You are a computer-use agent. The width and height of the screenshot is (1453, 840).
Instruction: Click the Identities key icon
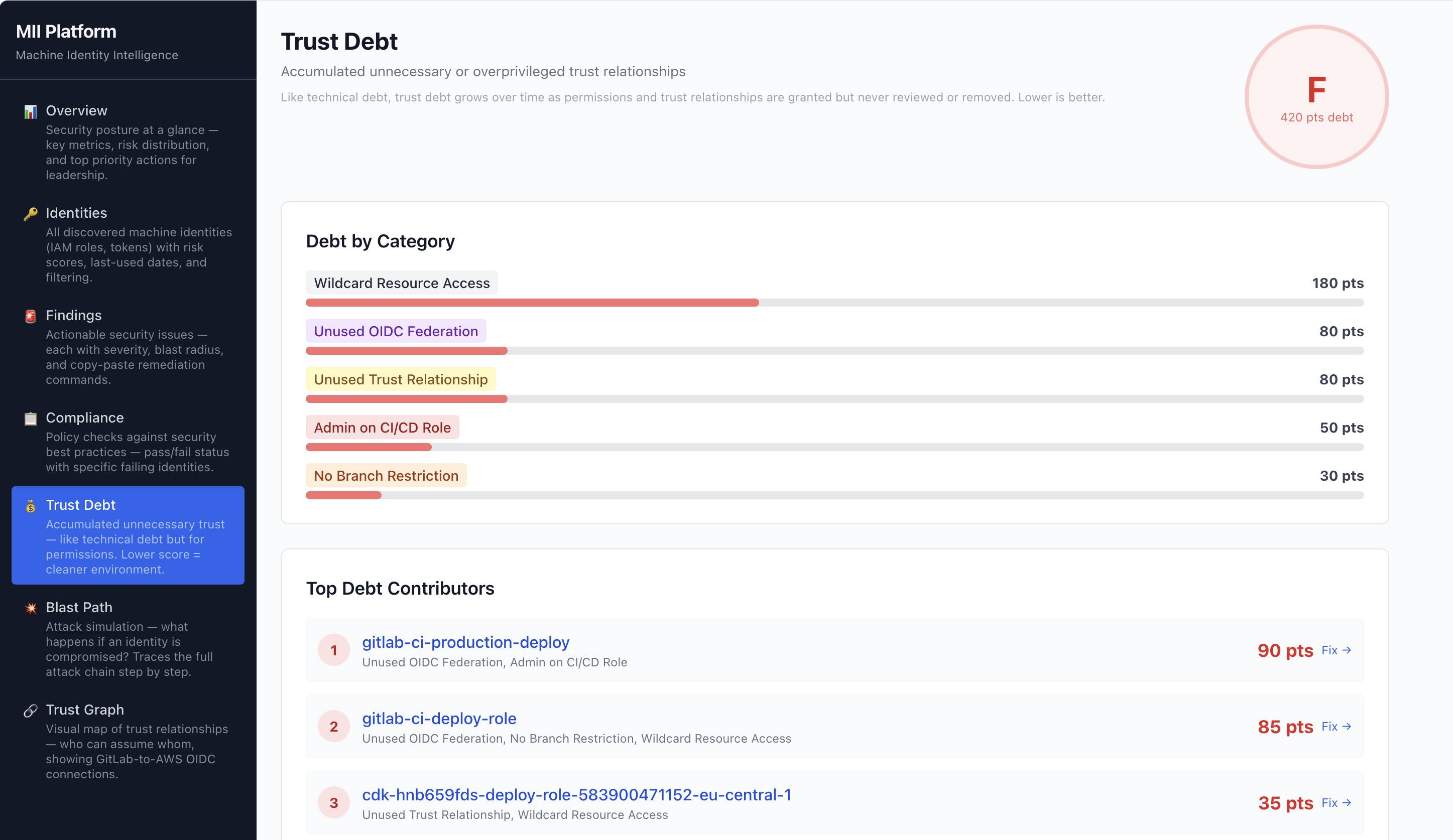click(31, 214)
